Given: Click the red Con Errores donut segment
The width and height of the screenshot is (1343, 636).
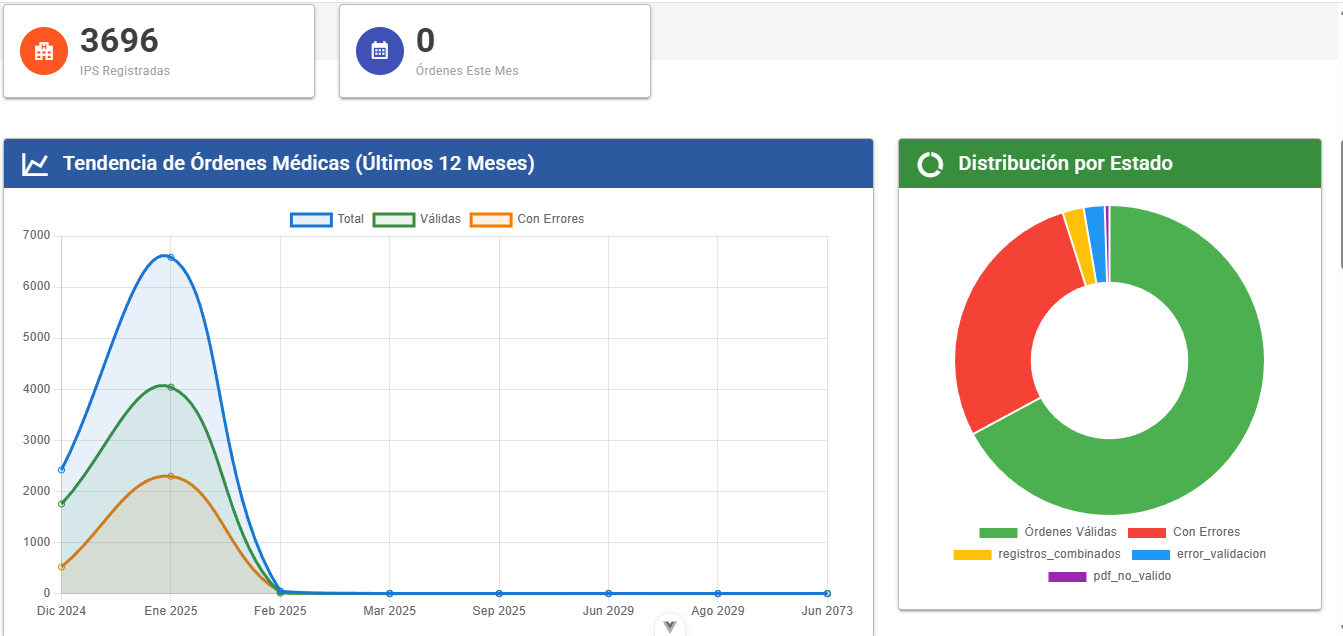Looking at the screenshot, I should click(1000, 320).
